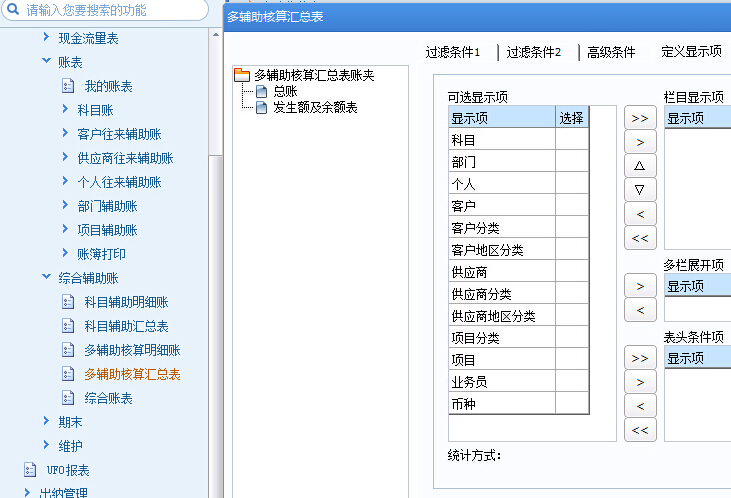731x498 pixels.
Task: Click the 科目辅助汇总表 document icon
Action: 68,325
